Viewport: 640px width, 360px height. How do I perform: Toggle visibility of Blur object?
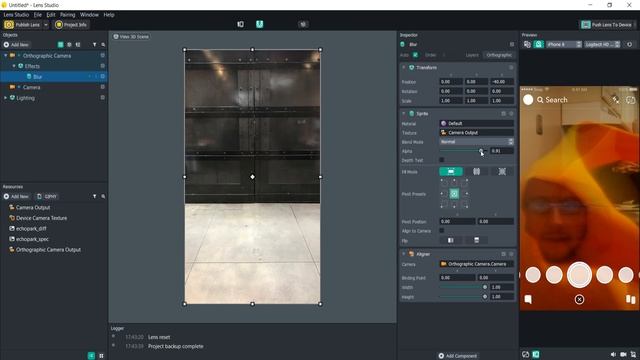click(102, 76)
